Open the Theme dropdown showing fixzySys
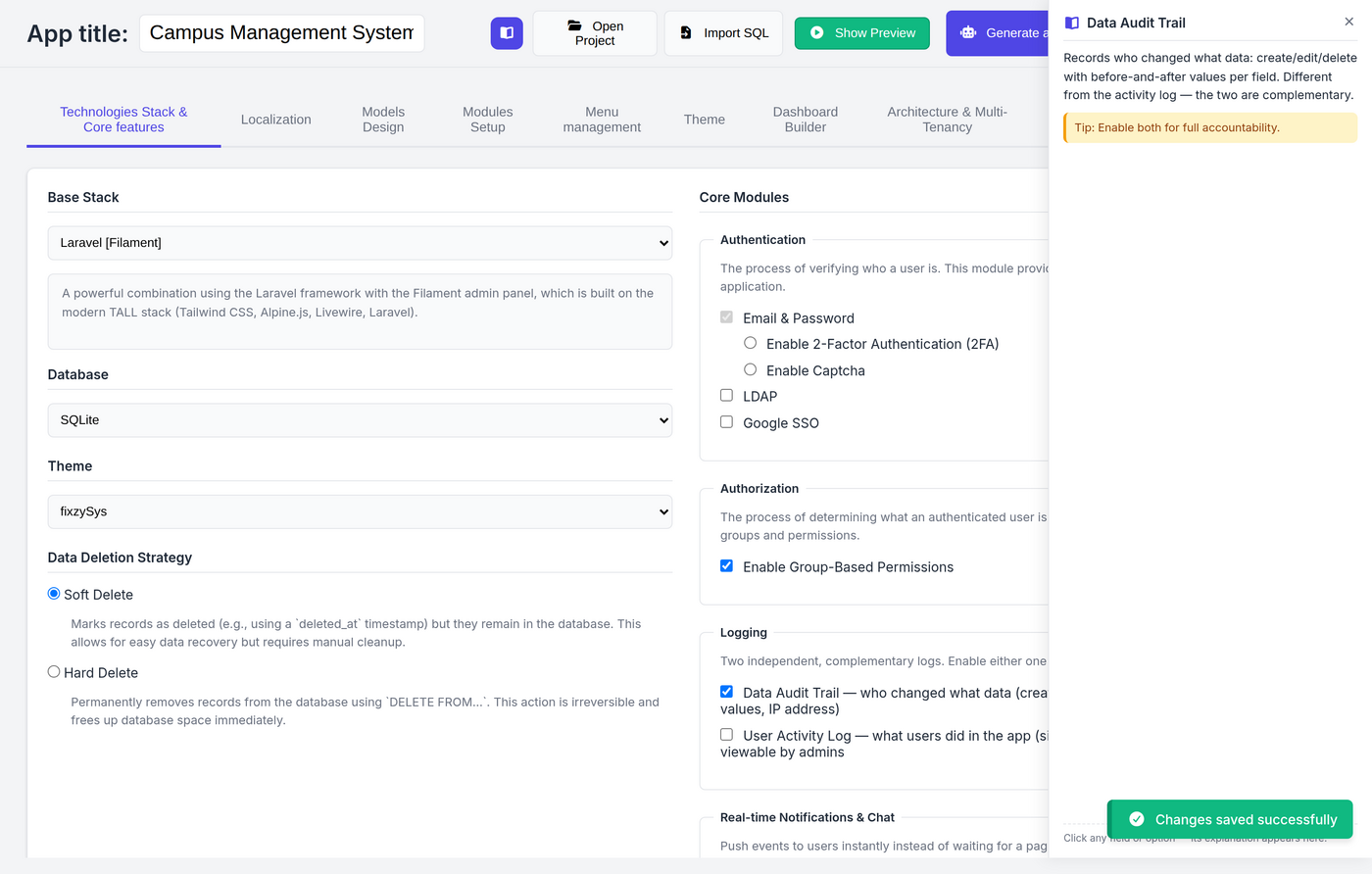1372x874 pixels. [360, 511]
